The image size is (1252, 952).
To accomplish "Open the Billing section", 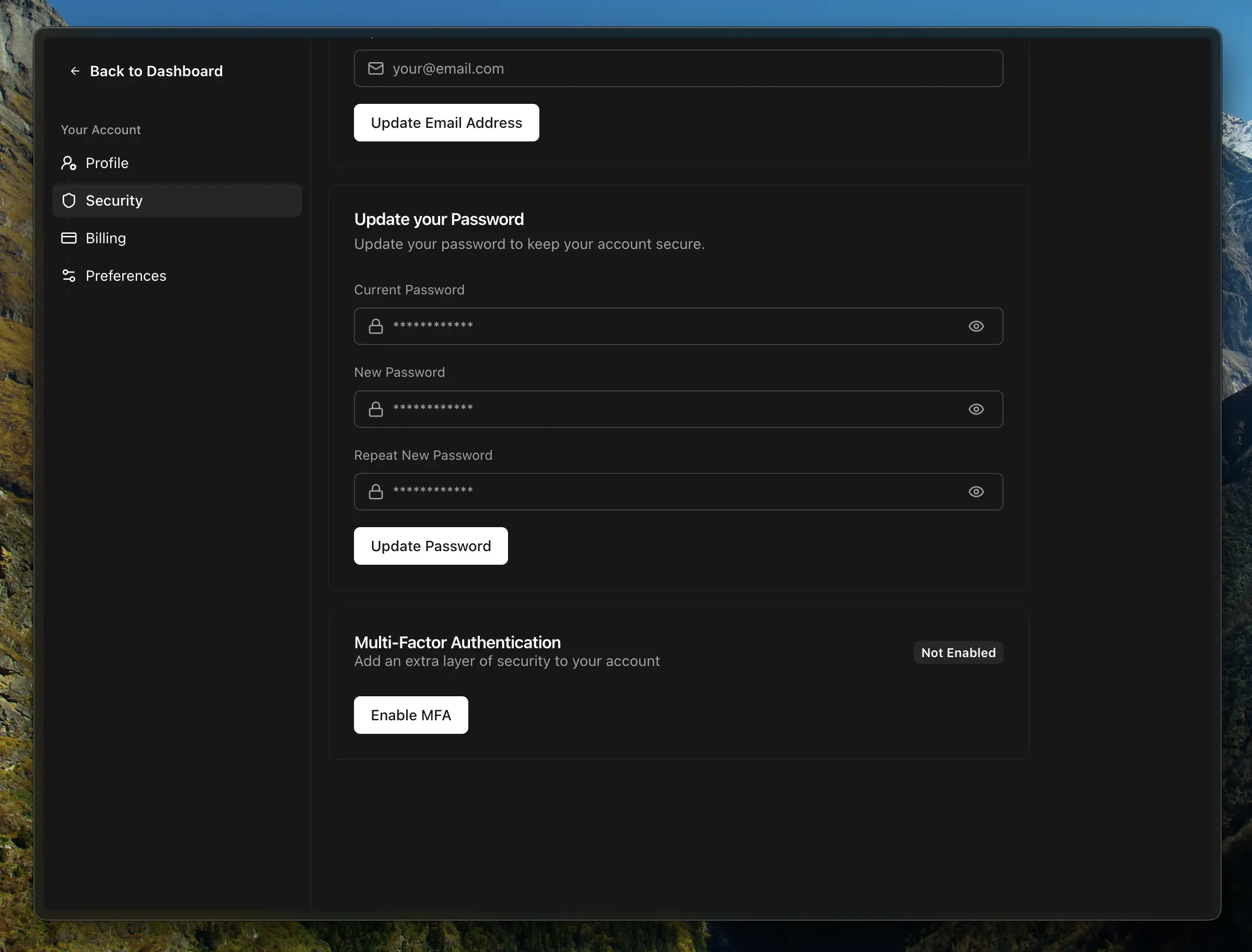I will pyautogui.click(x=105, y=238).
